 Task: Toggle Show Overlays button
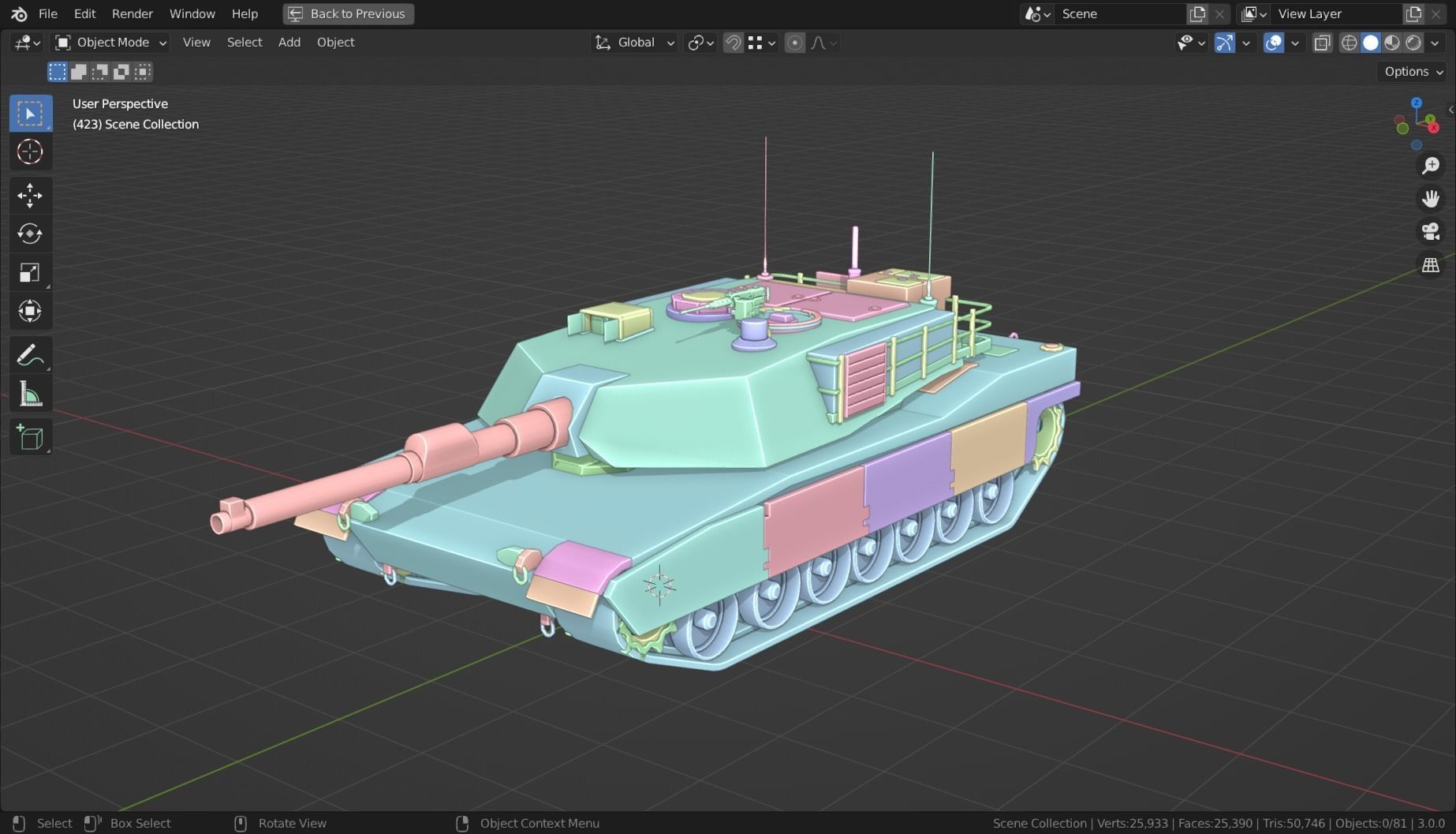point(1274,43)
